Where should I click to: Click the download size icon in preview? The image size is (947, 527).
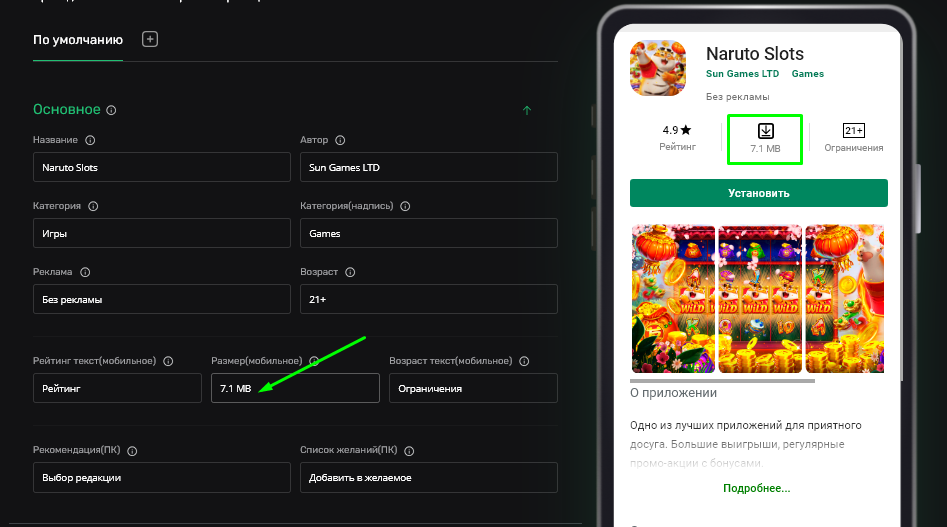pyautogui.click(x=766, y=131)
